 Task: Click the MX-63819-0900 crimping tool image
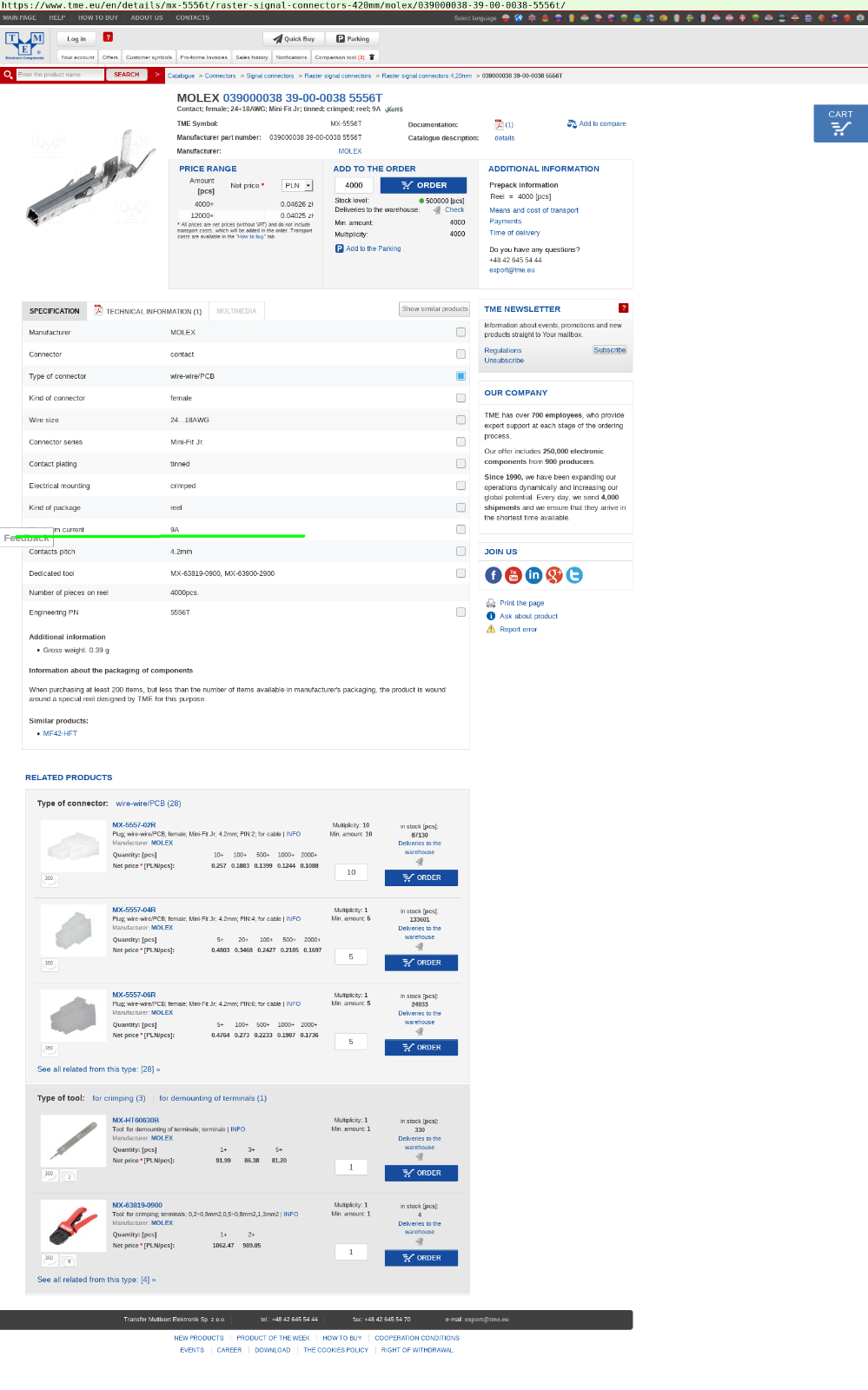(74, 1226)
